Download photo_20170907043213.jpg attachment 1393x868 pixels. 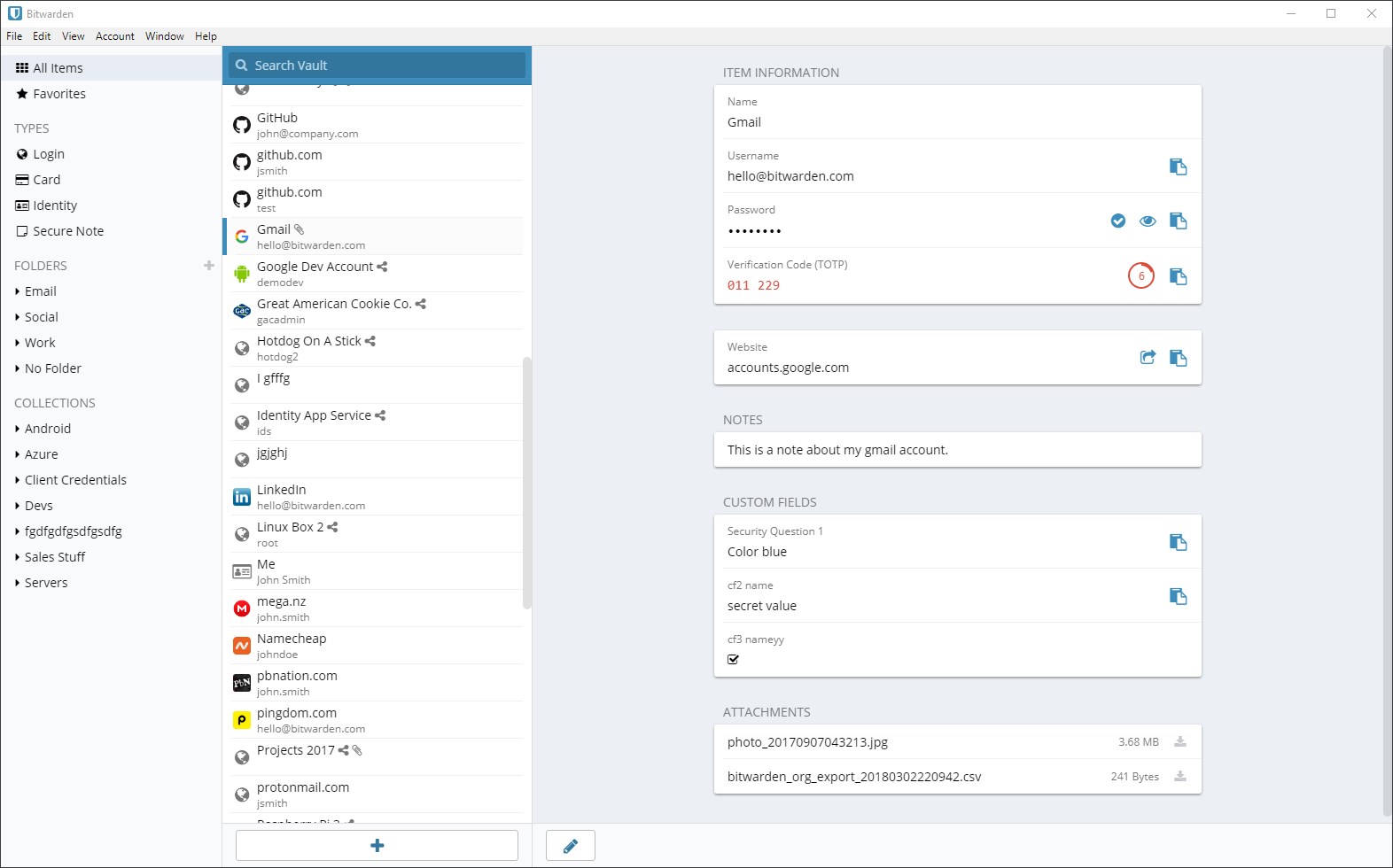(1179, 742)
